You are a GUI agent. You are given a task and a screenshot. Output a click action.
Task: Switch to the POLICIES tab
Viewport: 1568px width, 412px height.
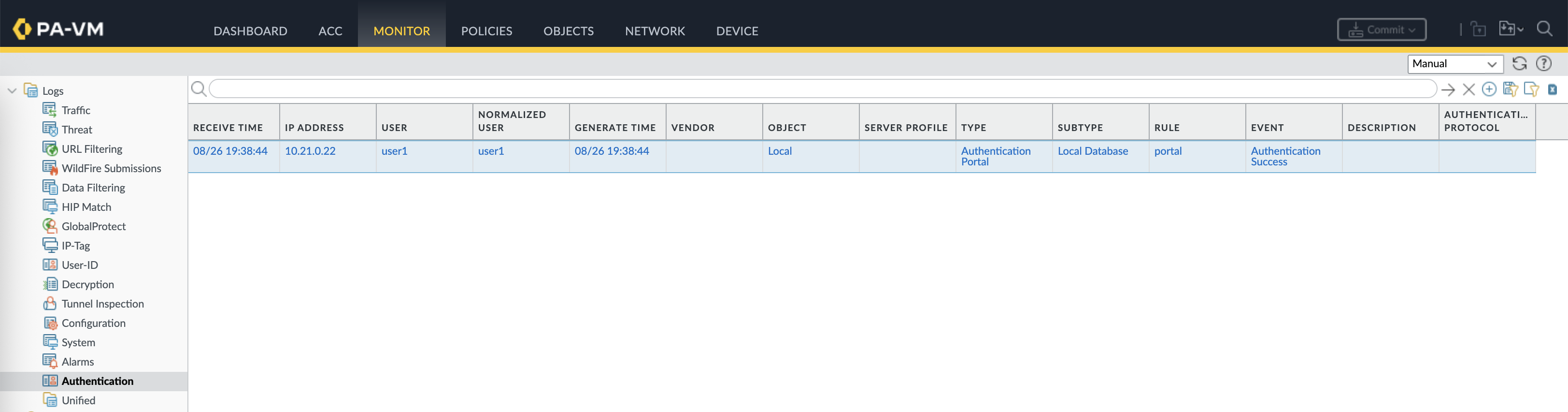tap(486, 30)
